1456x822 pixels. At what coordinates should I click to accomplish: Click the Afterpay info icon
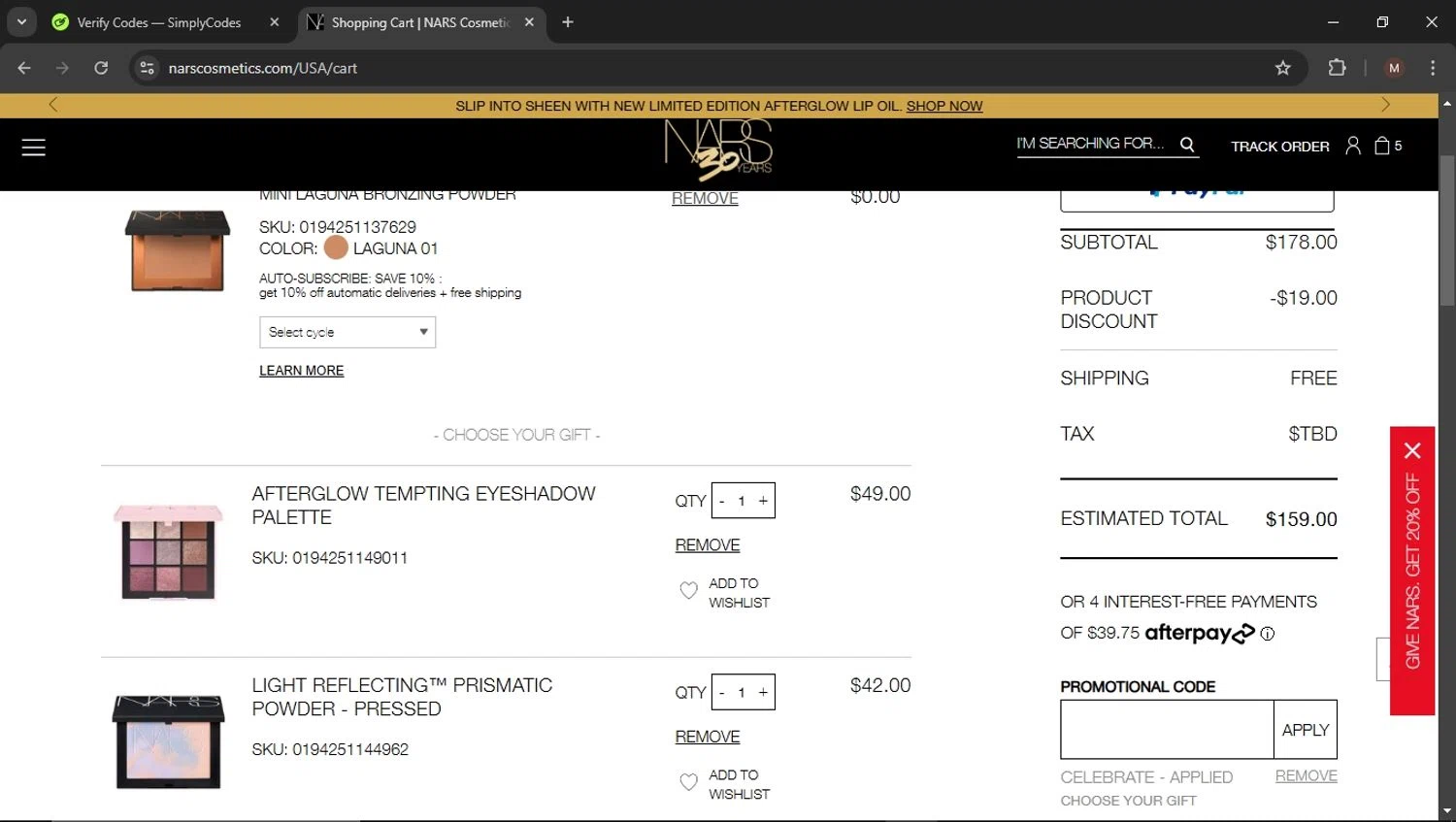tap(1268, 634)
